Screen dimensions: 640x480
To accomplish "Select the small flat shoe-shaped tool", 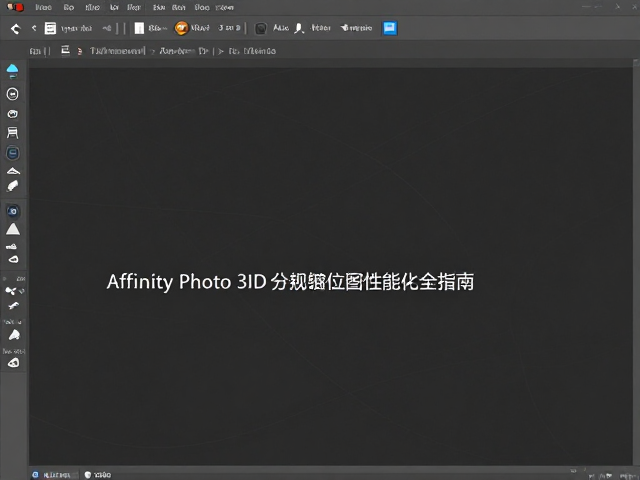I will click(11, 247).
